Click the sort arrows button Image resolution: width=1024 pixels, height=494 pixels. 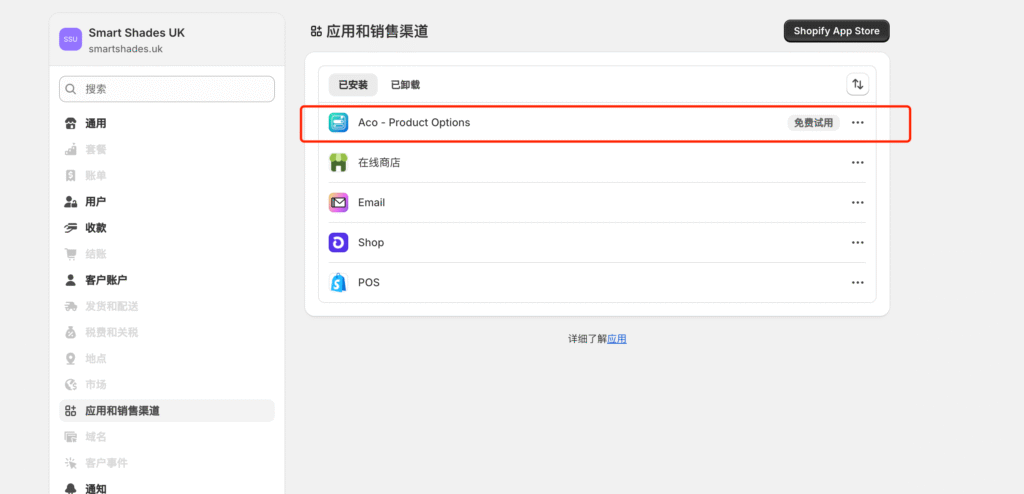[857, 84]
